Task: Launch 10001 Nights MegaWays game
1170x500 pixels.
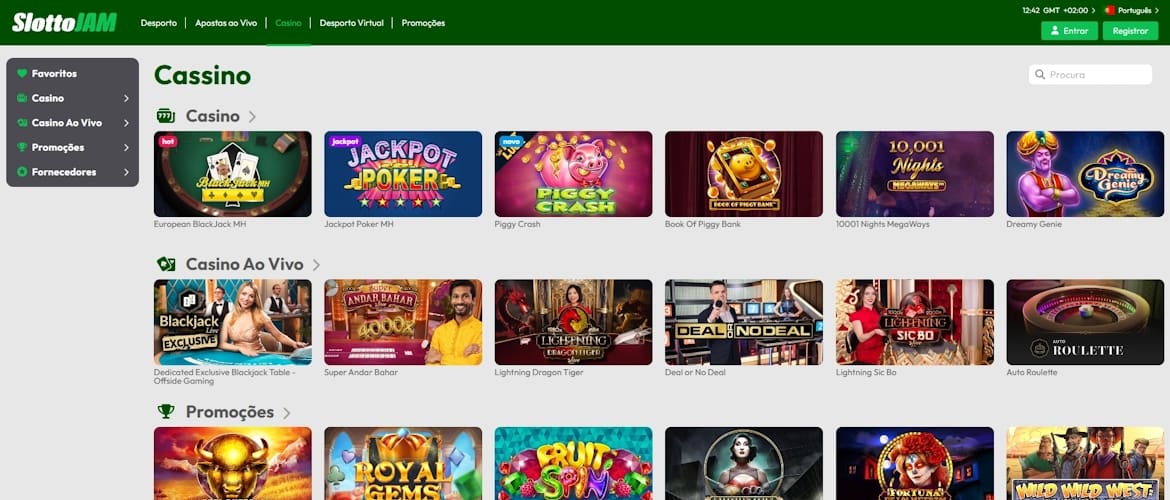Action: 915,174
